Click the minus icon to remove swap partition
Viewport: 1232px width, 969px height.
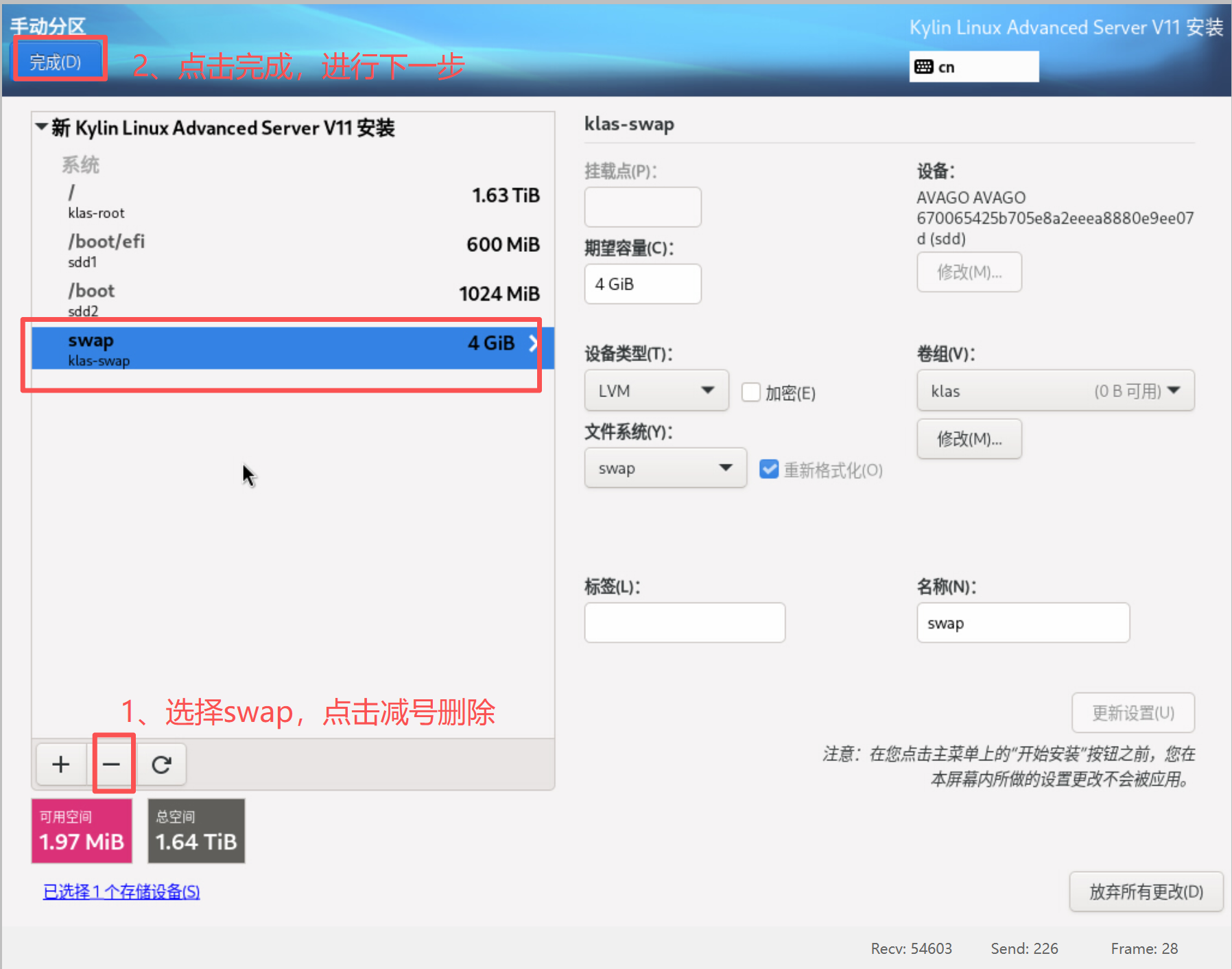(x=112, y=764)
